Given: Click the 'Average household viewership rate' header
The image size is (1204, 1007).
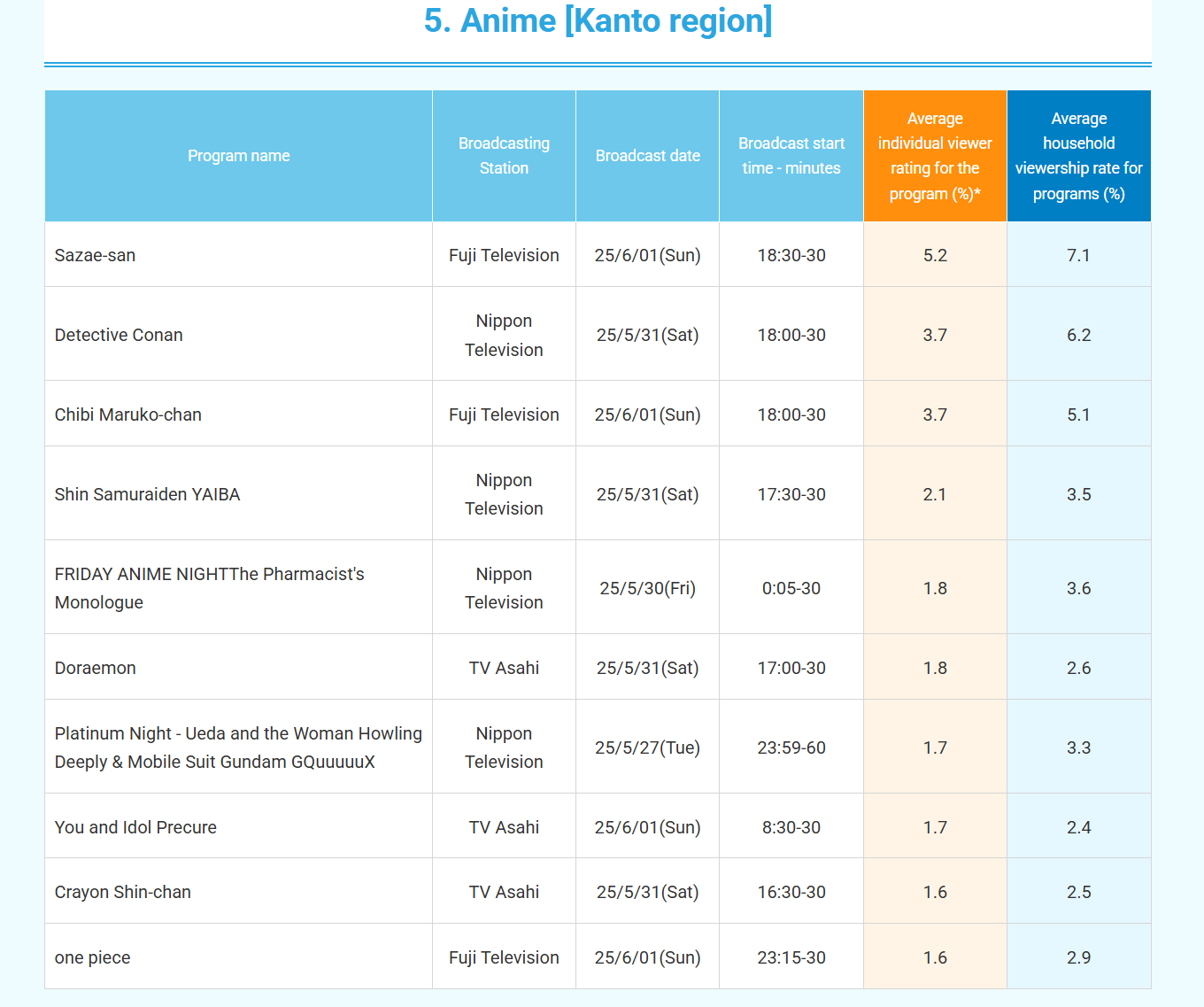Looking at the screenshot, I should tap(1078, 156).
